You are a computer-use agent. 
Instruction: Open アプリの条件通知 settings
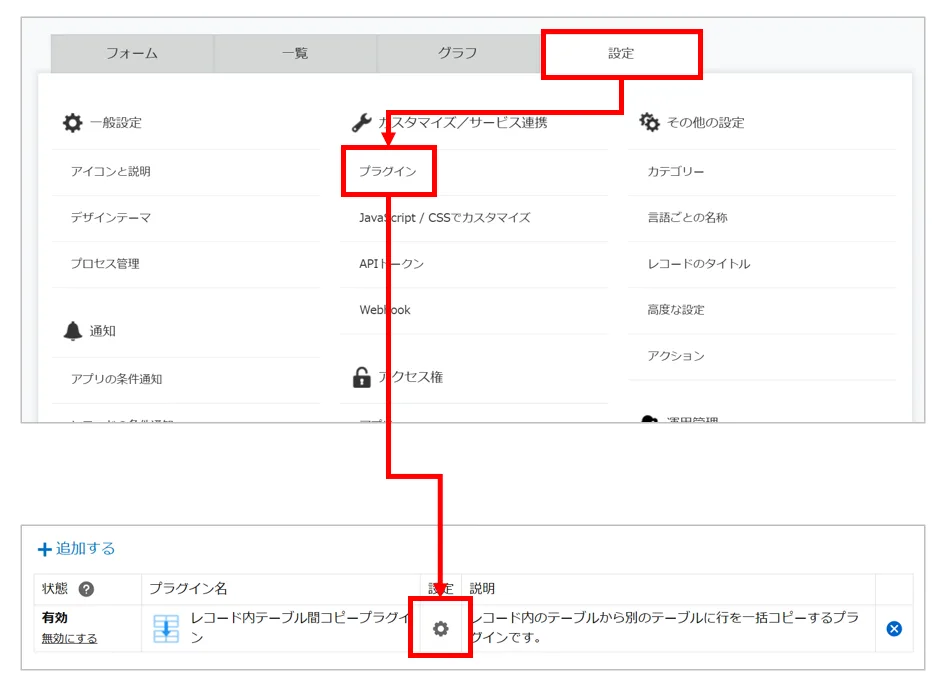click(116, 379)
